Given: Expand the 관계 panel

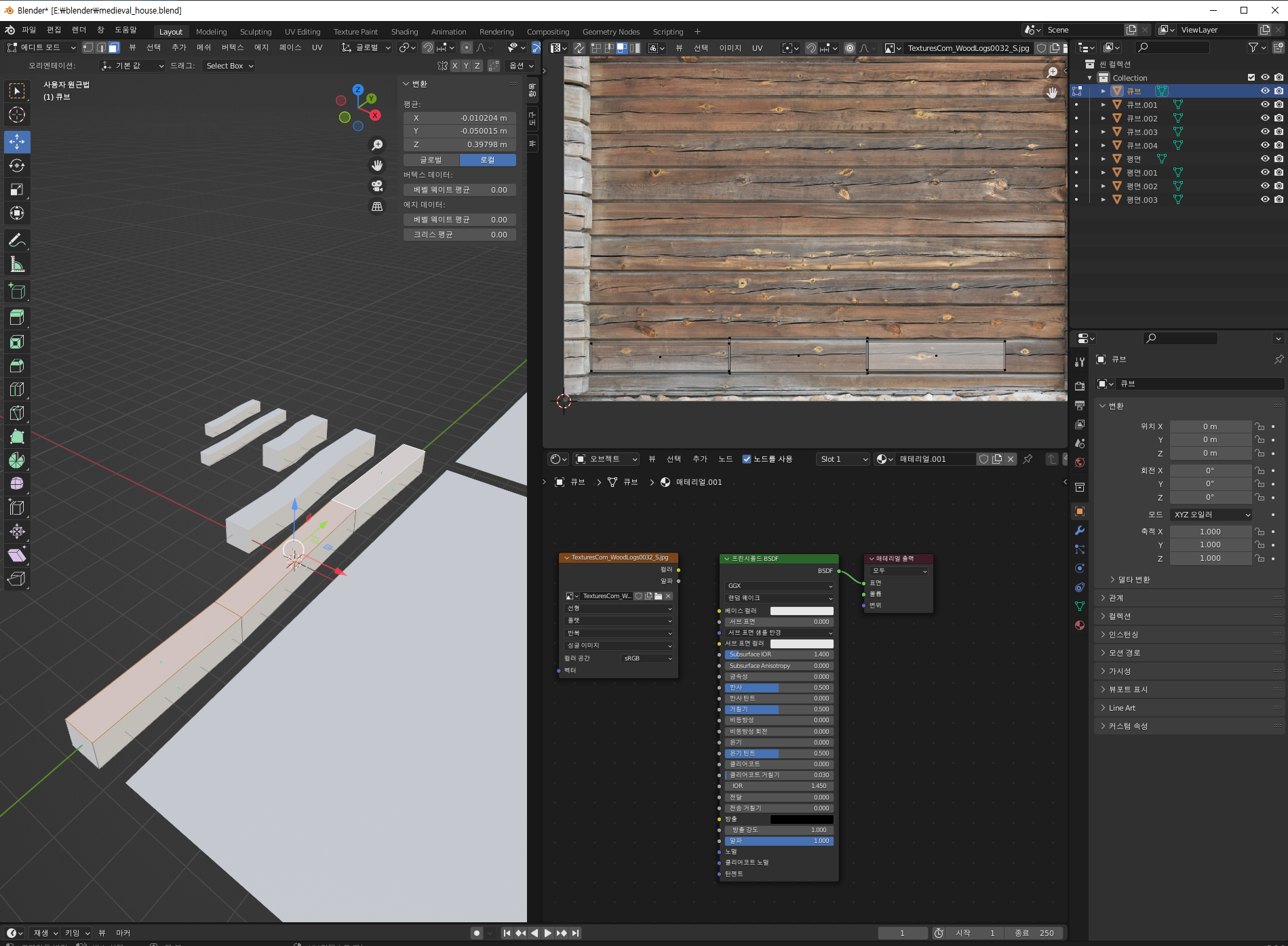Looking at the screenshot, I should pyautogui.click(x=1116, y=598).
